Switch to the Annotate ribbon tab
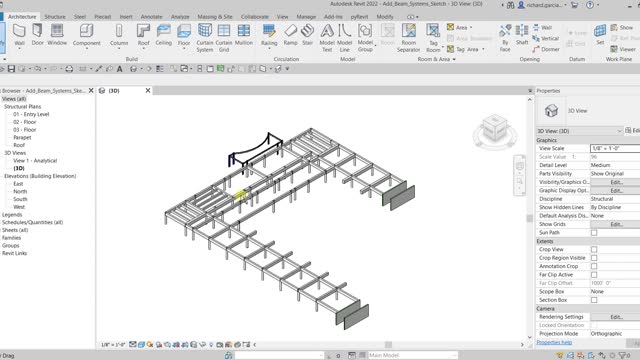This screenshot has width=640, height=360. [151, 17]
